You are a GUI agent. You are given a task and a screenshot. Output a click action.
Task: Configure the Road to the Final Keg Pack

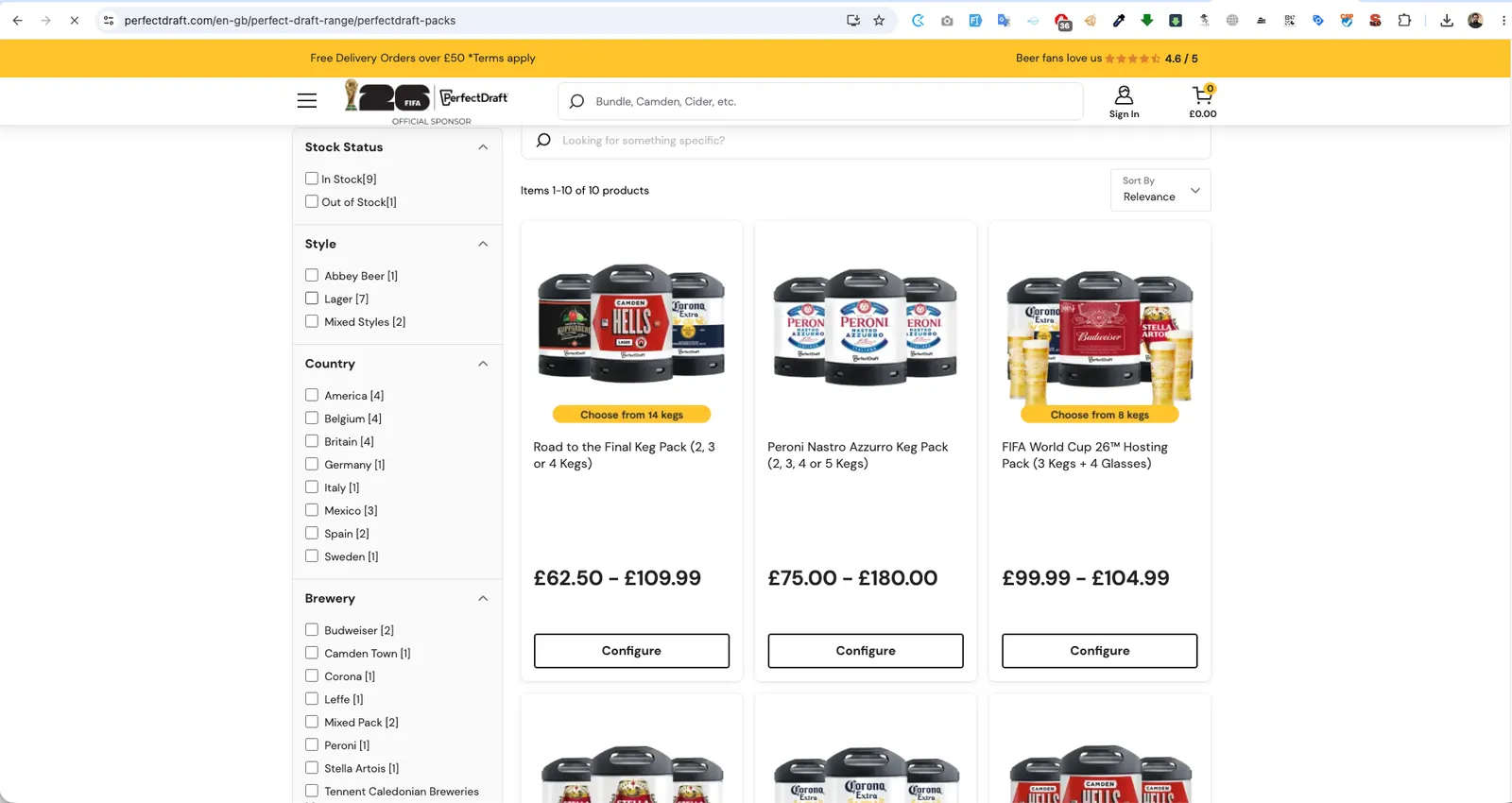point(631,651)
